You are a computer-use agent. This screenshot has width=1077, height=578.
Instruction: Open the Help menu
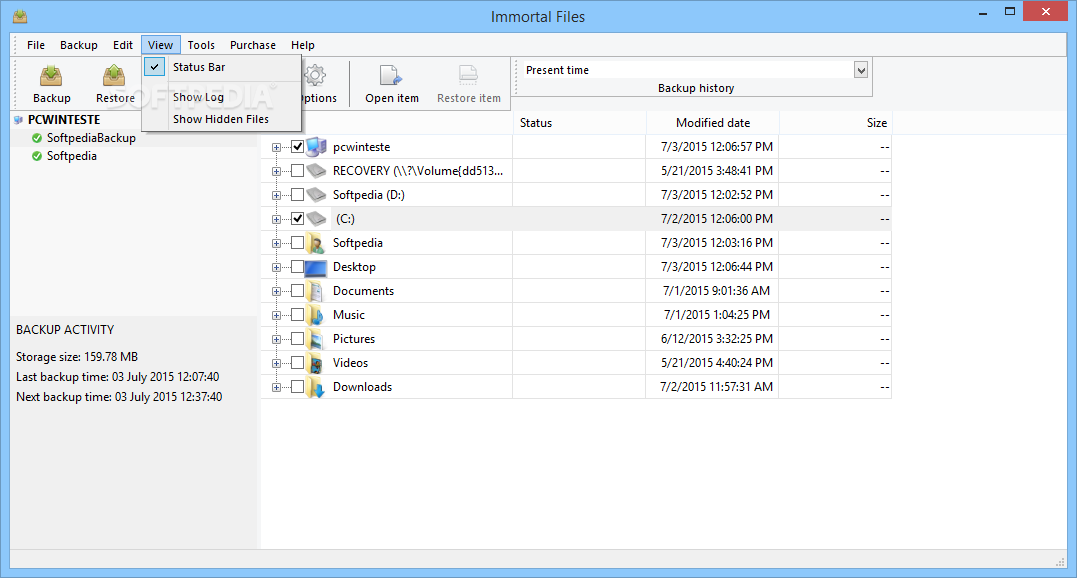[x=302, y=45]
